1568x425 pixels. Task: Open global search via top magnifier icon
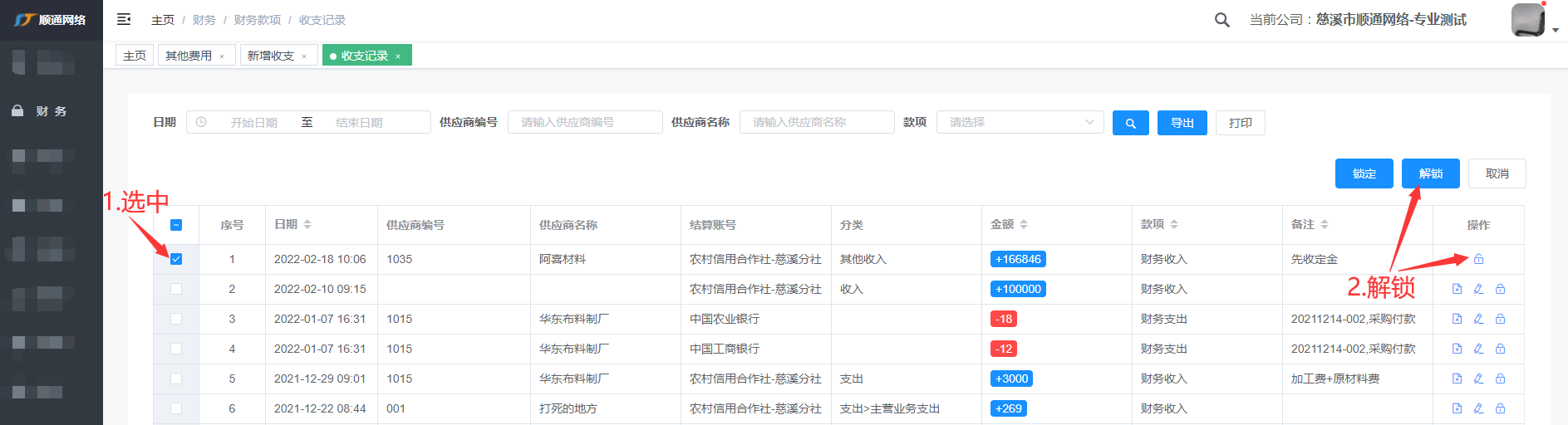[x=1221, y=20]
